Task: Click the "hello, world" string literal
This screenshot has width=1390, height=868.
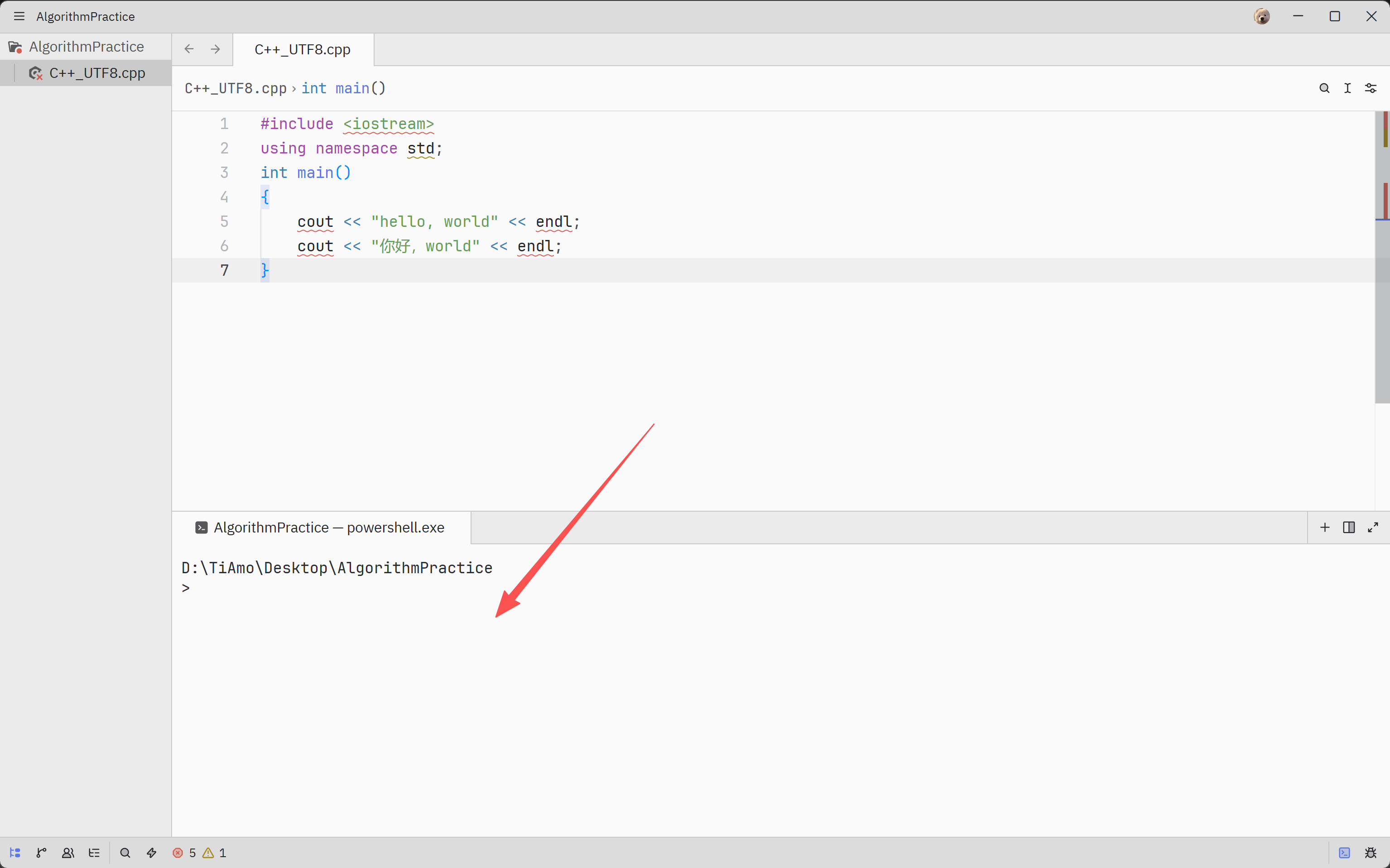Action: pyautogui.click(x=435, y=222)
